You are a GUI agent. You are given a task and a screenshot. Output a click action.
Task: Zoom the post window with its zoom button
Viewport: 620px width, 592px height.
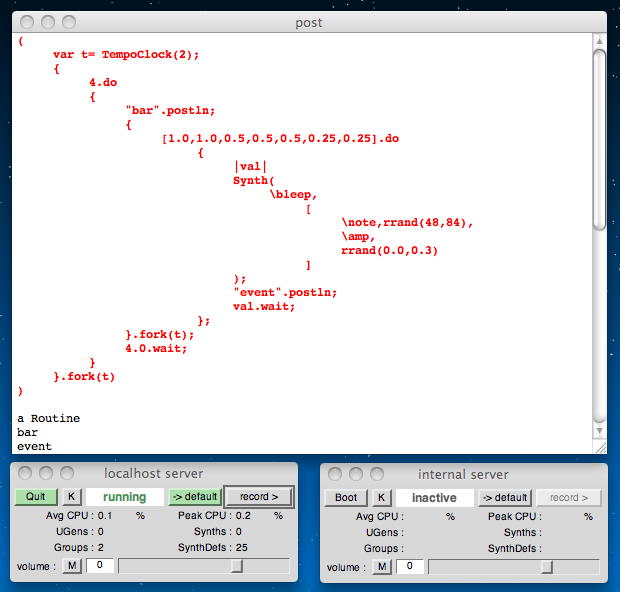[x=69, y=22]
